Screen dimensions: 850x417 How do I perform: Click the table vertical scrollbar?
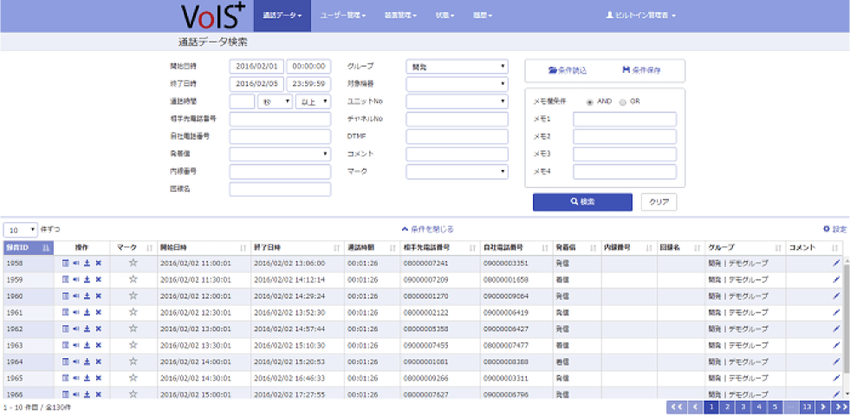point(846,320)
